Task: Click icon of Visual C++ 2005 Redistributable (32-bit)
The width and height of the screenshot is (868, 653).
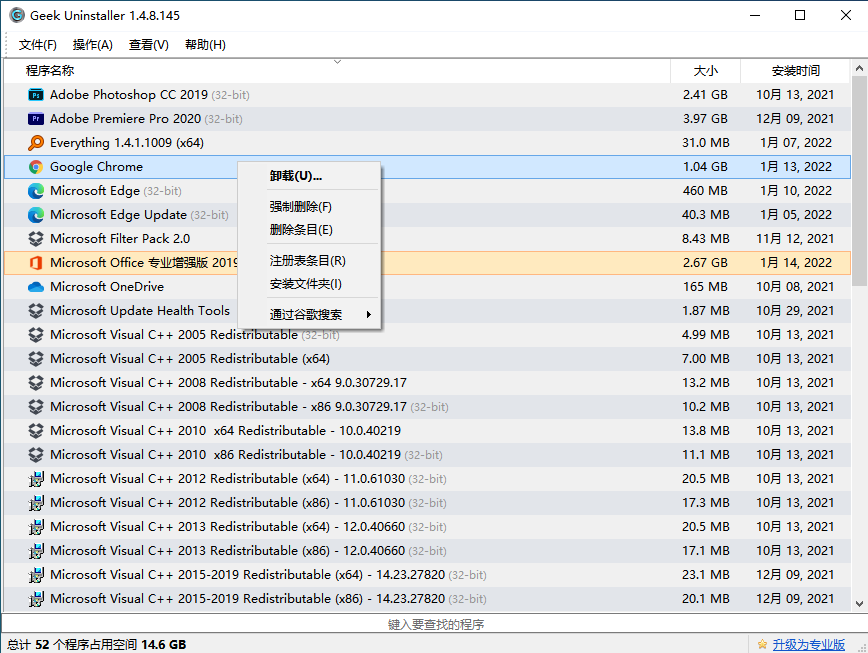Action: point(36,335)
